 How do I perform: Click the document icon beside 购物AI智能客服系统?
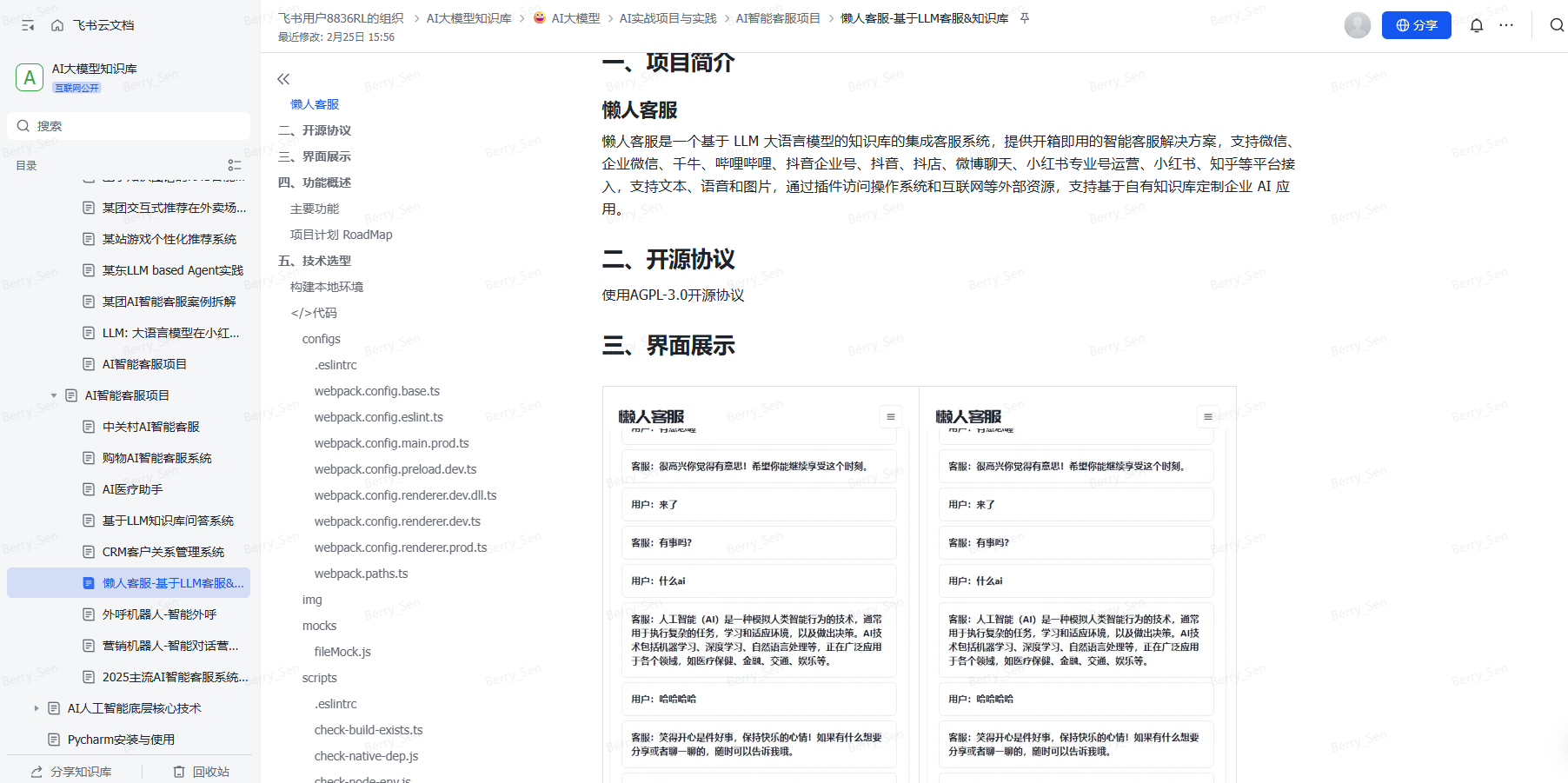(x=89, y=458)
